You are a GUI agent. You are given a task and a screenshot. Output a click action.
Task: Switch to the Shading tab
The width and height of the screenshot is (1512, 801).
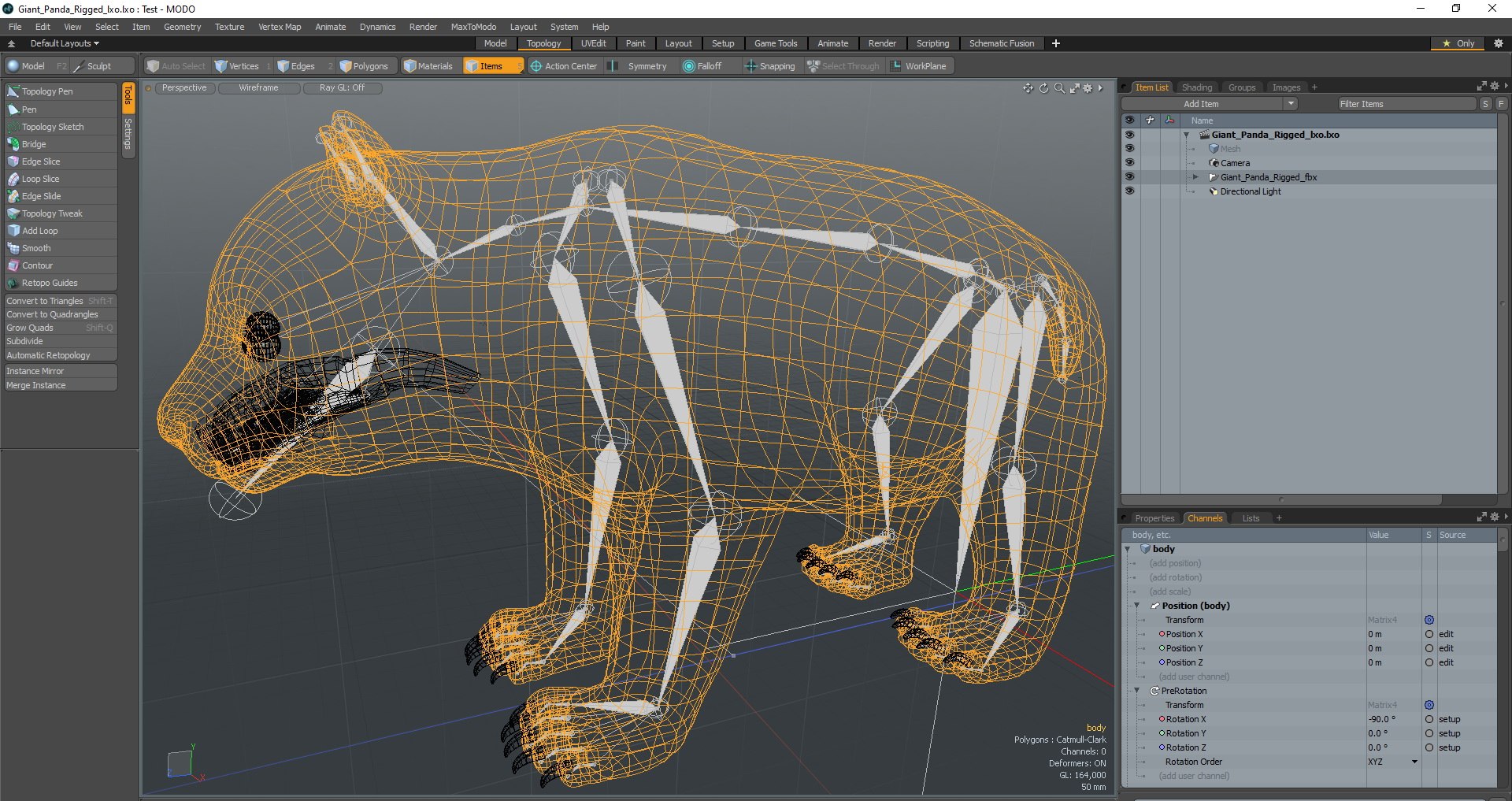pyautogui.click(x=1197, y=87)
